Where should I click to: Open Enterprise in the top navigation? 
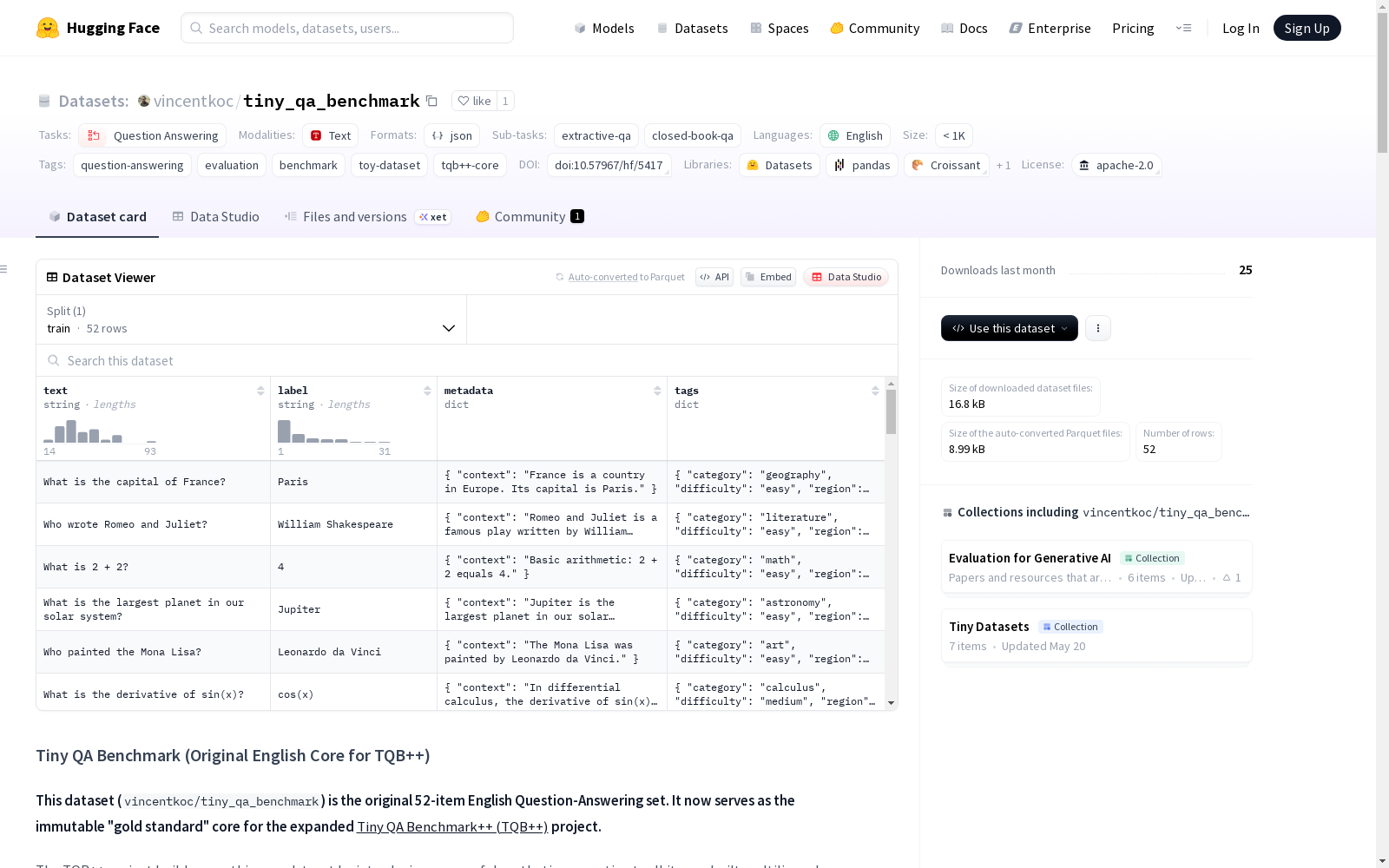tap(1050, 28)
